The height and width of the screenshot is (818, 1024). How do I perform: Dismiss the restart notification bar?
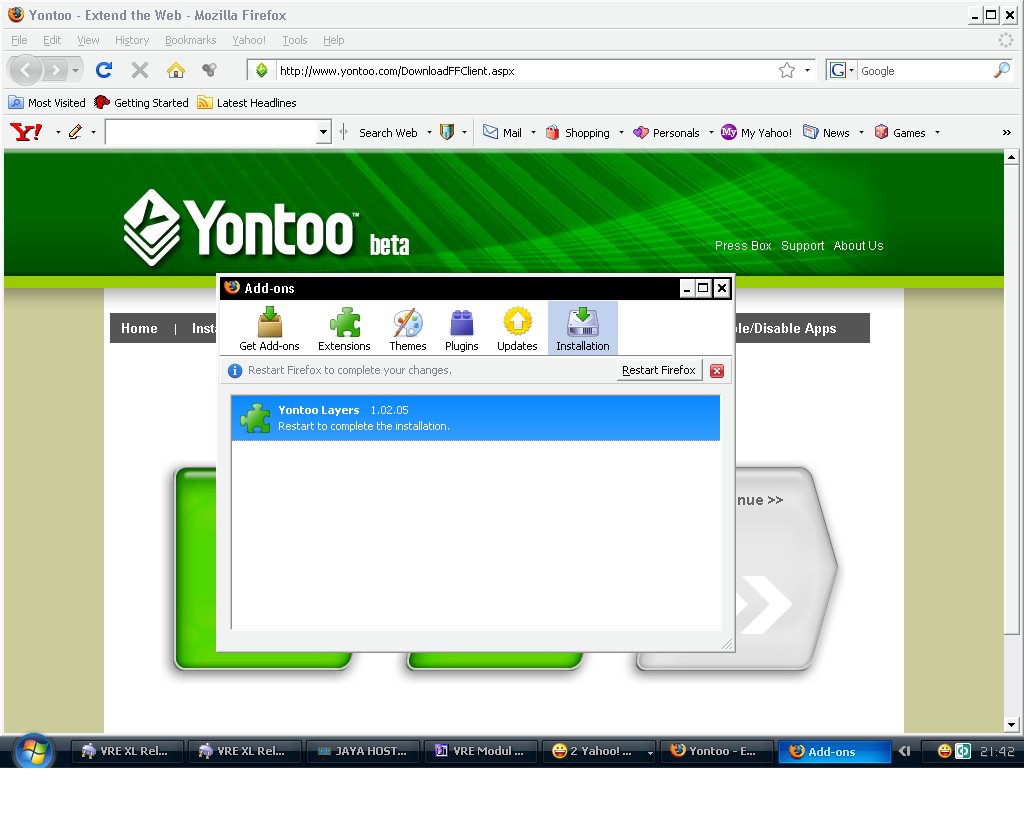click(x=717, y=371)
